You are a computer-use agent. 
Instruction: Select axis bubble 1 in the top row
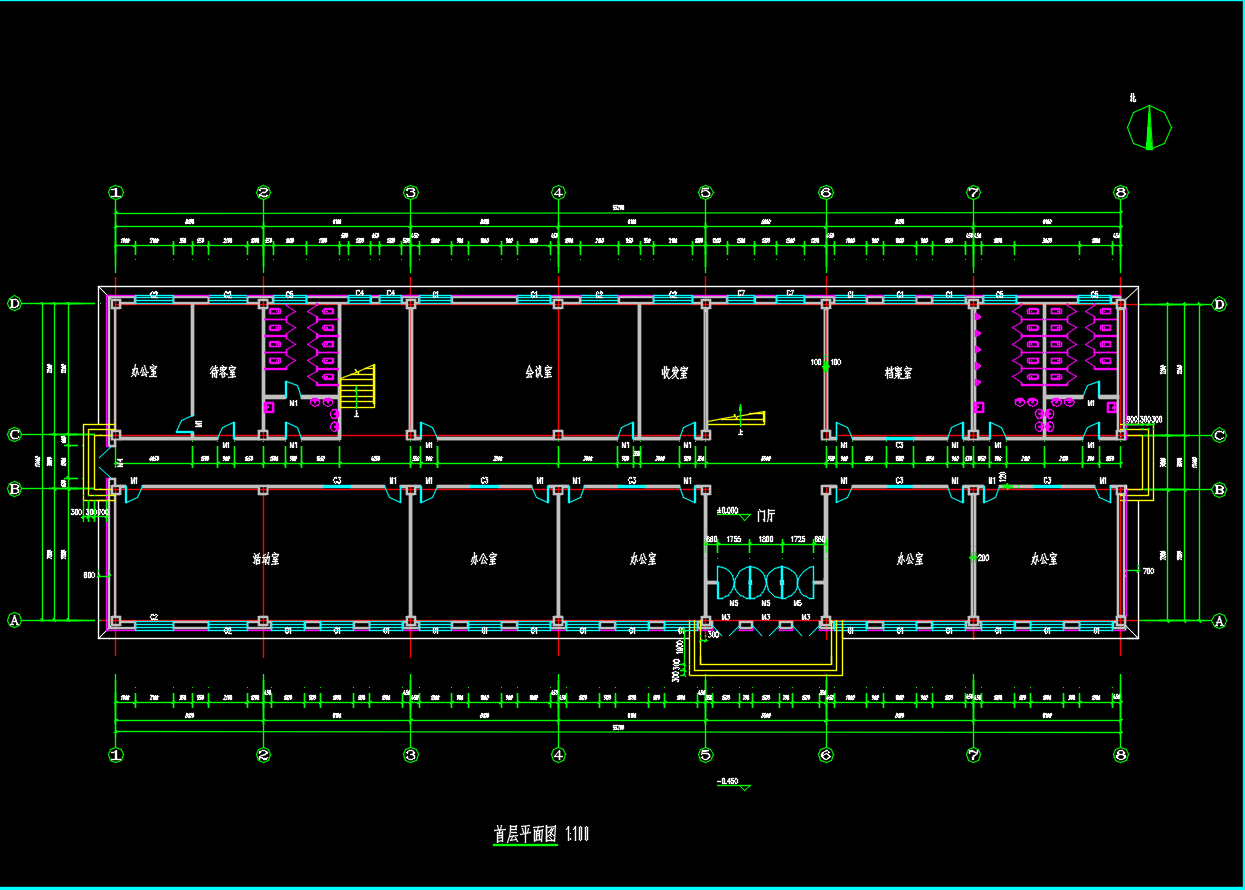(x=116, y=193)
